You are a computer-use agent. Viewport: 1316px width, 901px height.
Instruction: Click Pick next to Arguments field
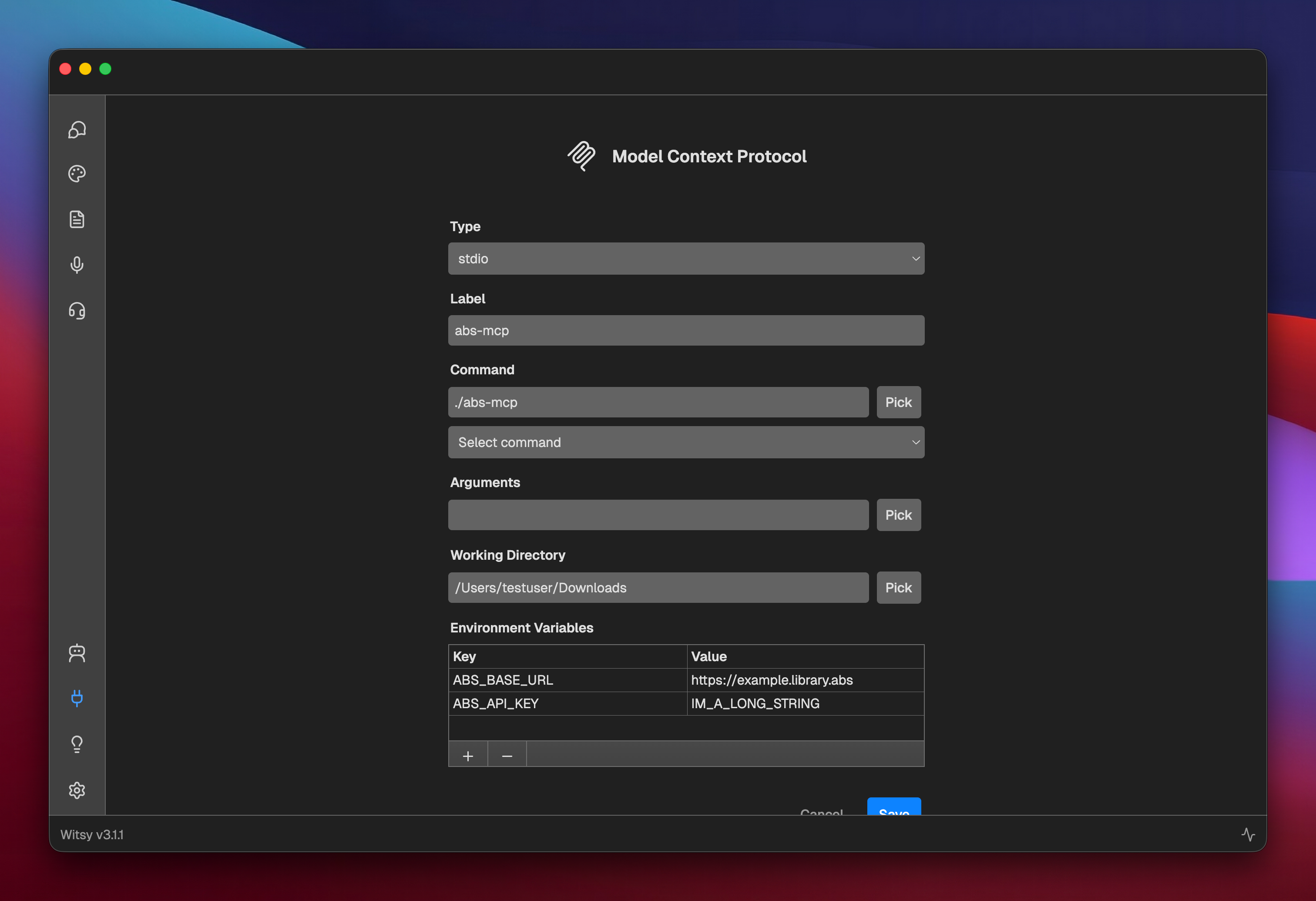click(898, 515)
